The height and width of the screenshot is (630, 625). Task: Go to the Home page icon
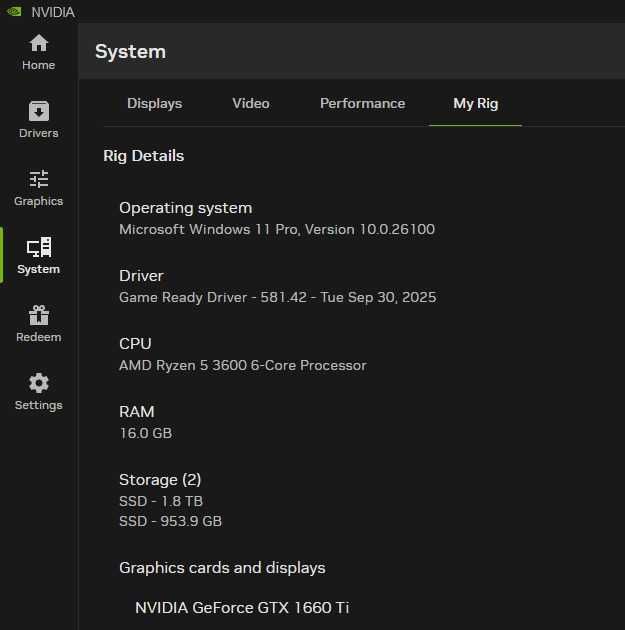point(39,43)
